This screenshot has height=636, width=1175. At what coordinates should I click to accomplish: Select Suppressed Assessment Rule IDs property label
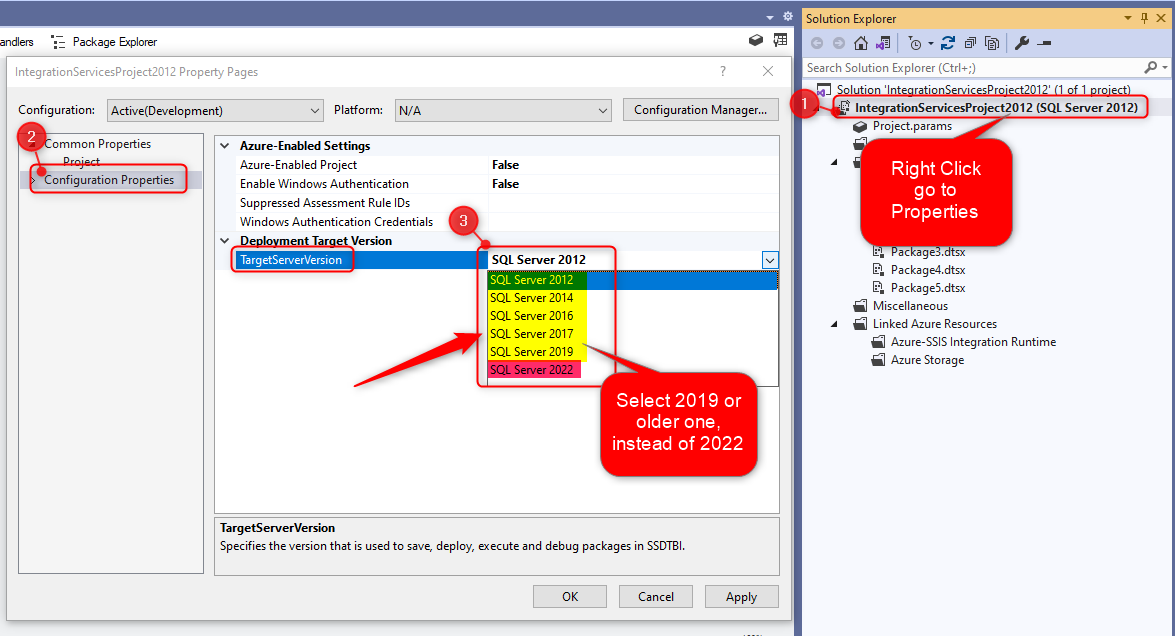tap(324, 202)
